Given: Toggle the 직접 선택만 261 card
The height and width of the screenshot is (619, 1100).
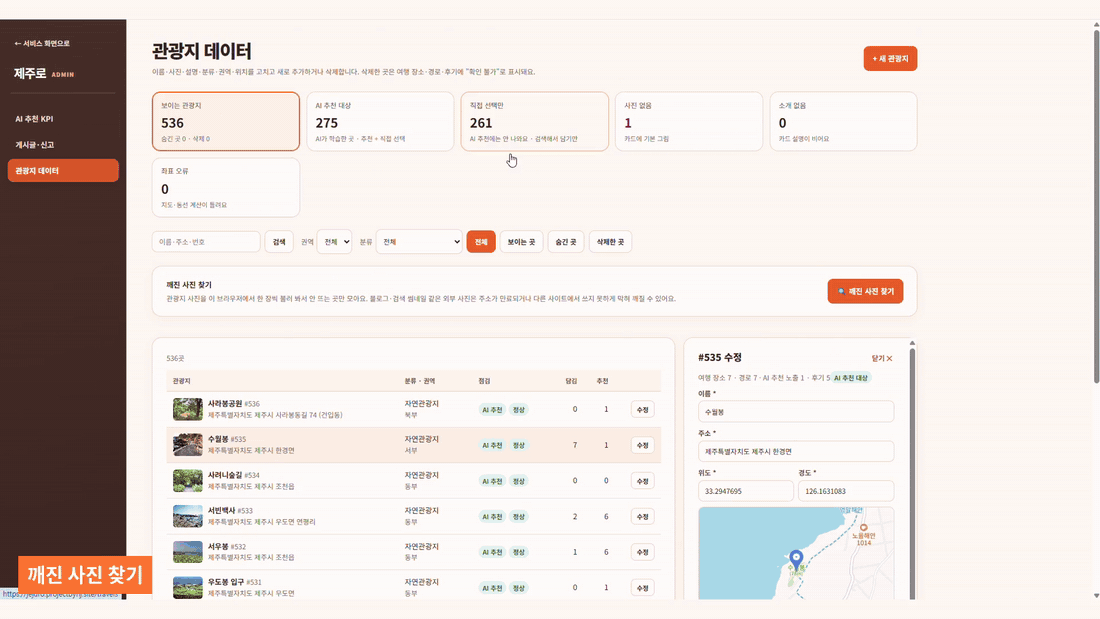Looking at the screenshot, I should (x=535, y=121).
